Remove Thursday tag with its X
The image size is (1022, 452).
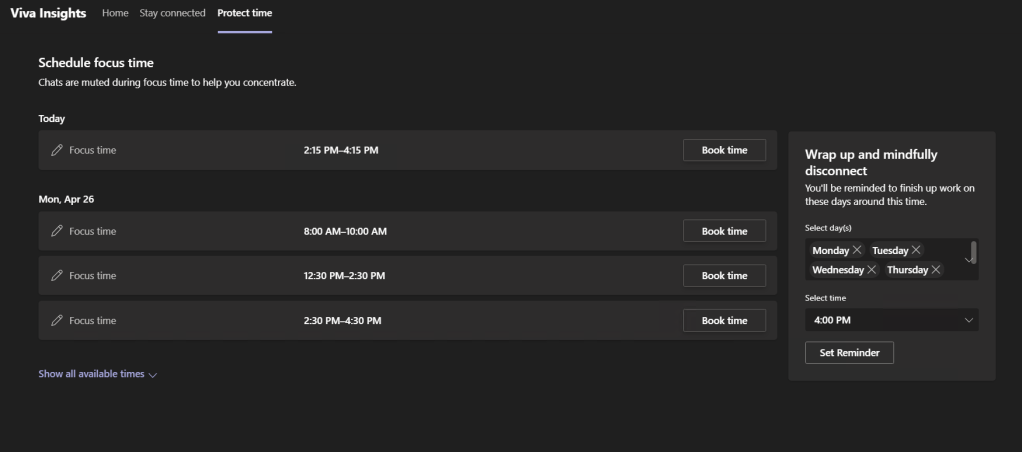(x=936, y=270)
